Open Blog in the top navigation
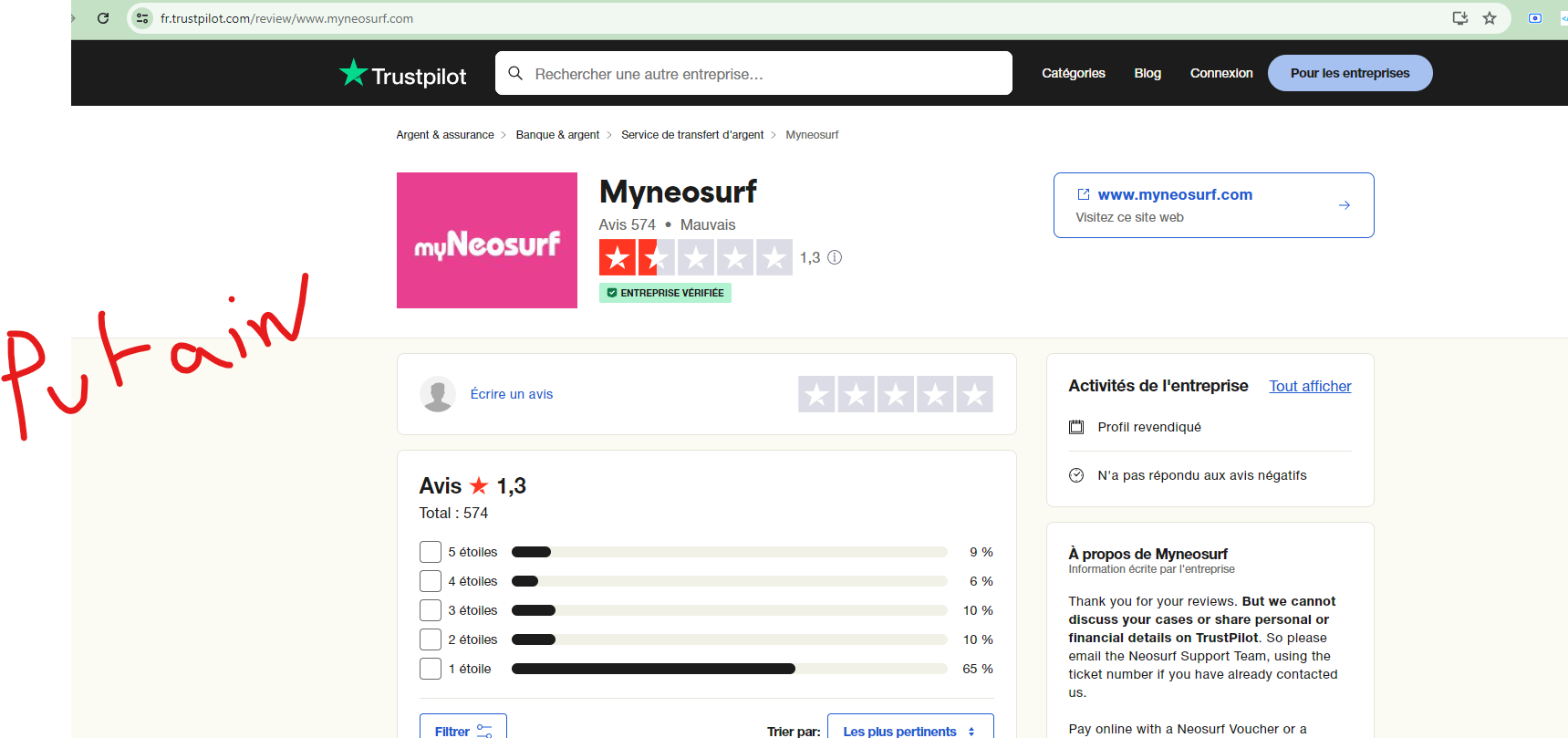The image size is (1568, 738). point(1147,73)
